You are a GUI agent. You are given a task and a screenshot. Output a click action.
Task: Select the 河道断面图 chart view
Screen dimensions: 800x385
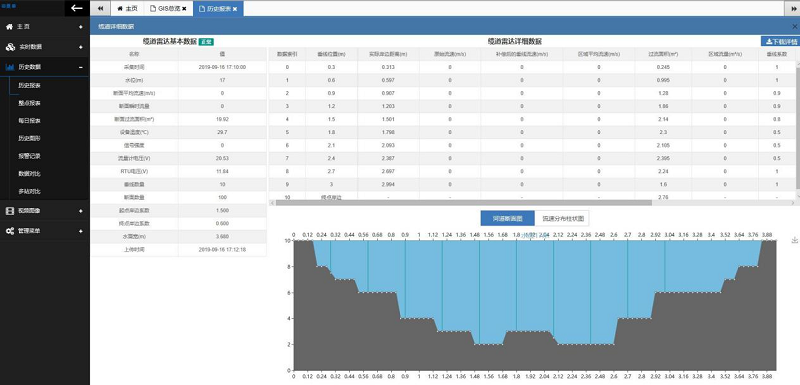click(508, 218)
